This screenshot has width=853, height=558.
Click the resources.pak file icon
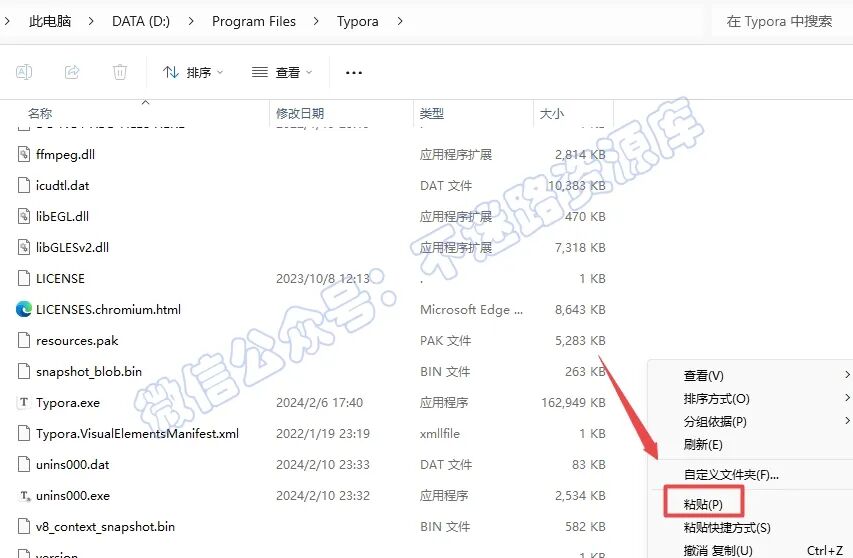23,340
